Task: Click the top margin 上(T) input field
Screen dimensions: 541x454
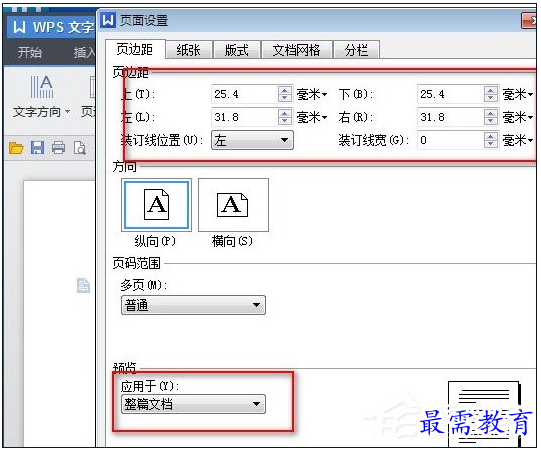Action: (244, 94)
